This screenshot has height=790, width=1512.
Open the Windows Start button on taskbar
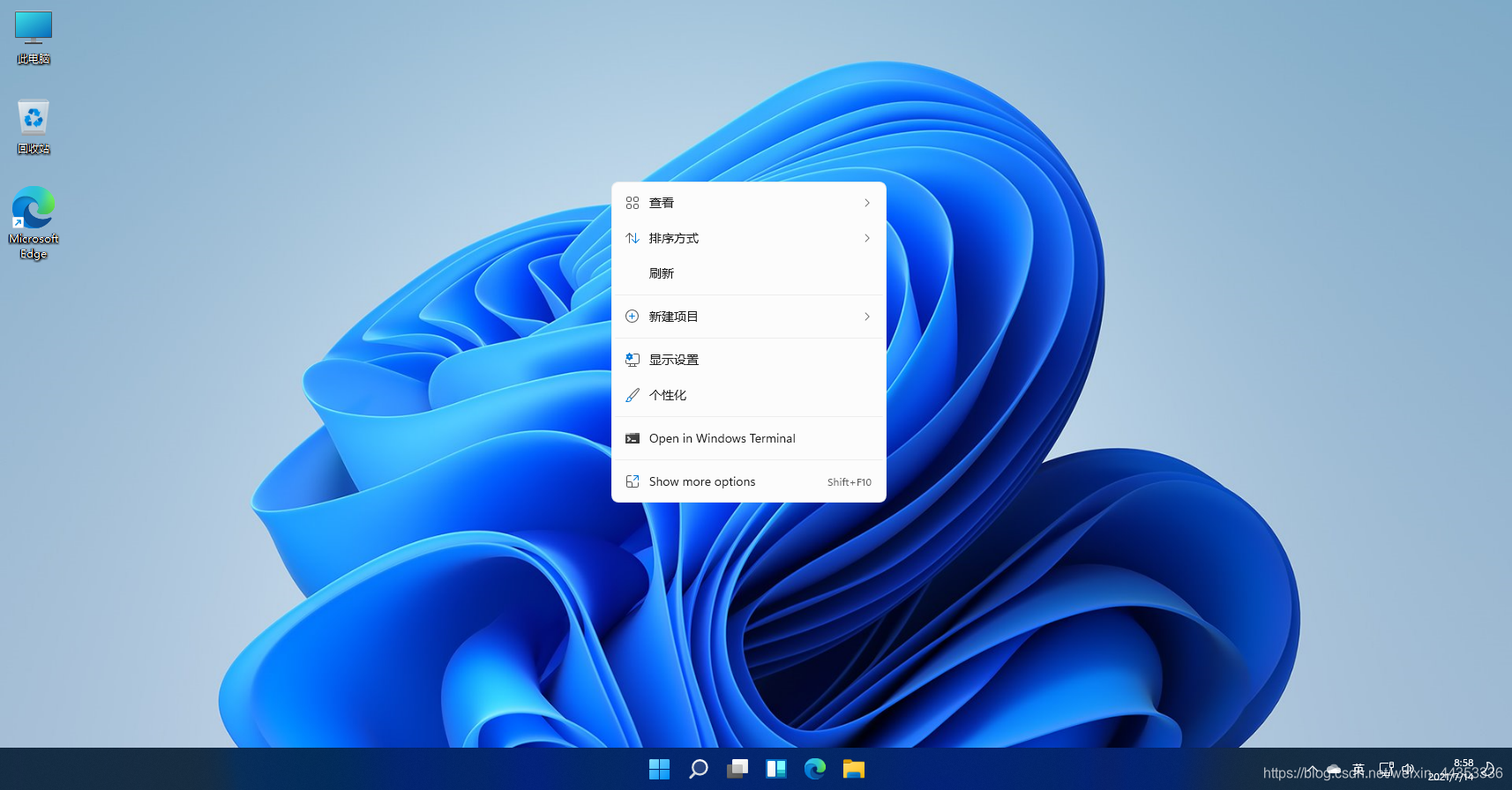tap(659, 769)
